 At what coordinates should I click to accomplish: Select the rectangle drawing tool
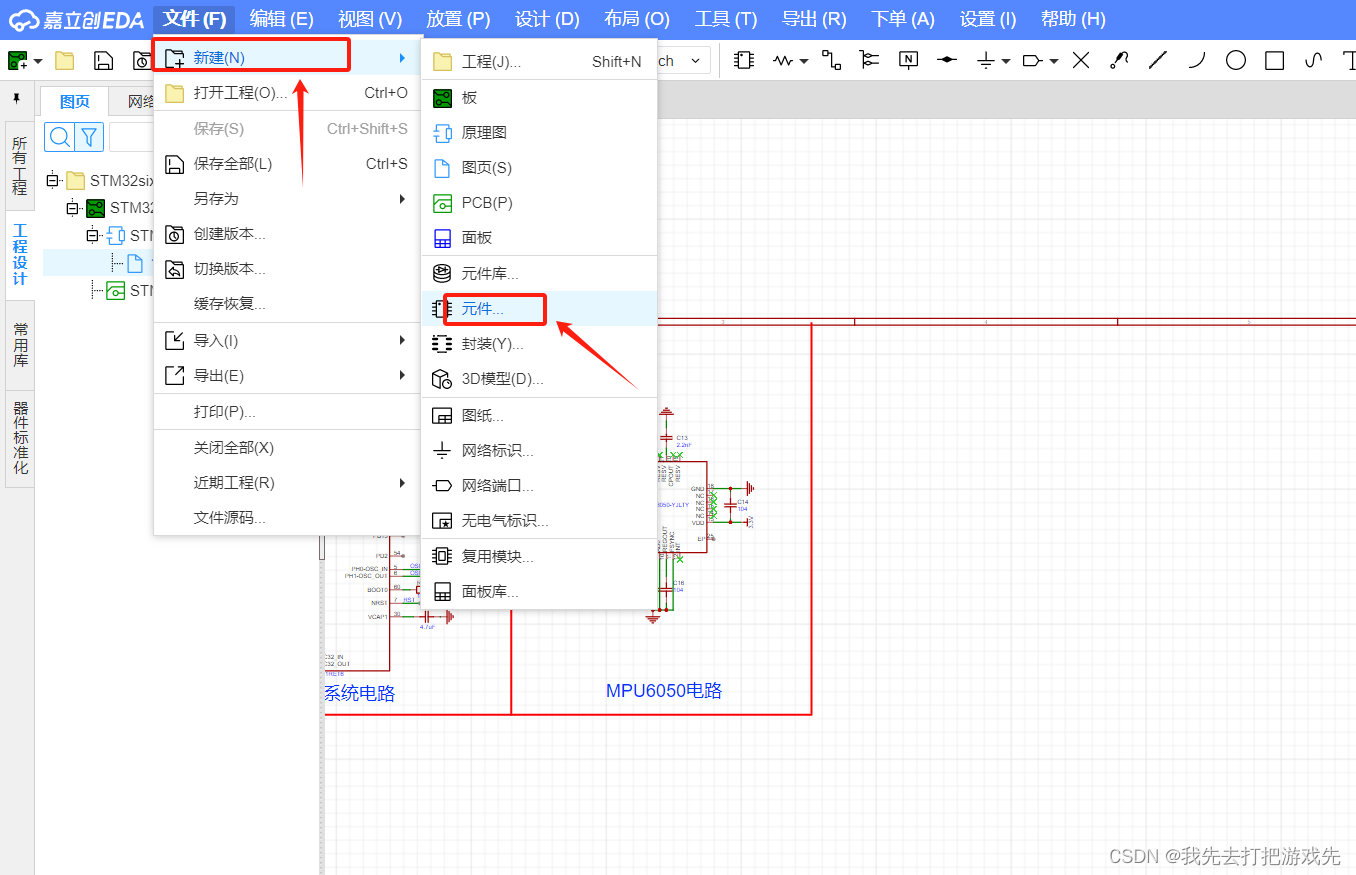click(1274, 60)
